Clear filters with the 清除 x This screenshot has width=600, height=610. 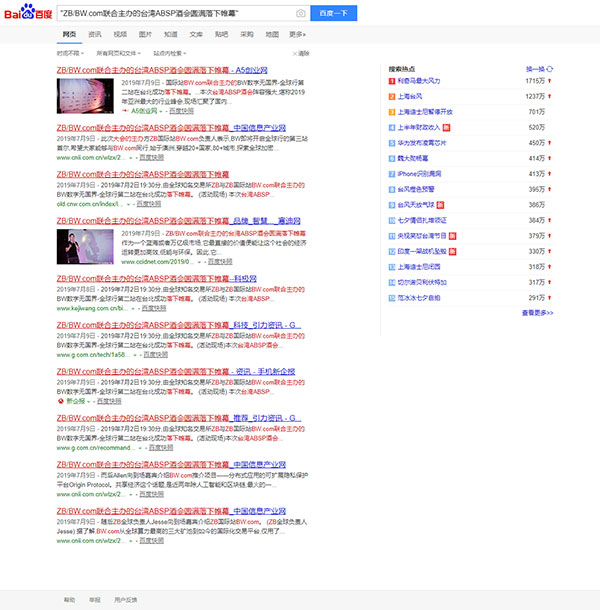tap(301, 53)
